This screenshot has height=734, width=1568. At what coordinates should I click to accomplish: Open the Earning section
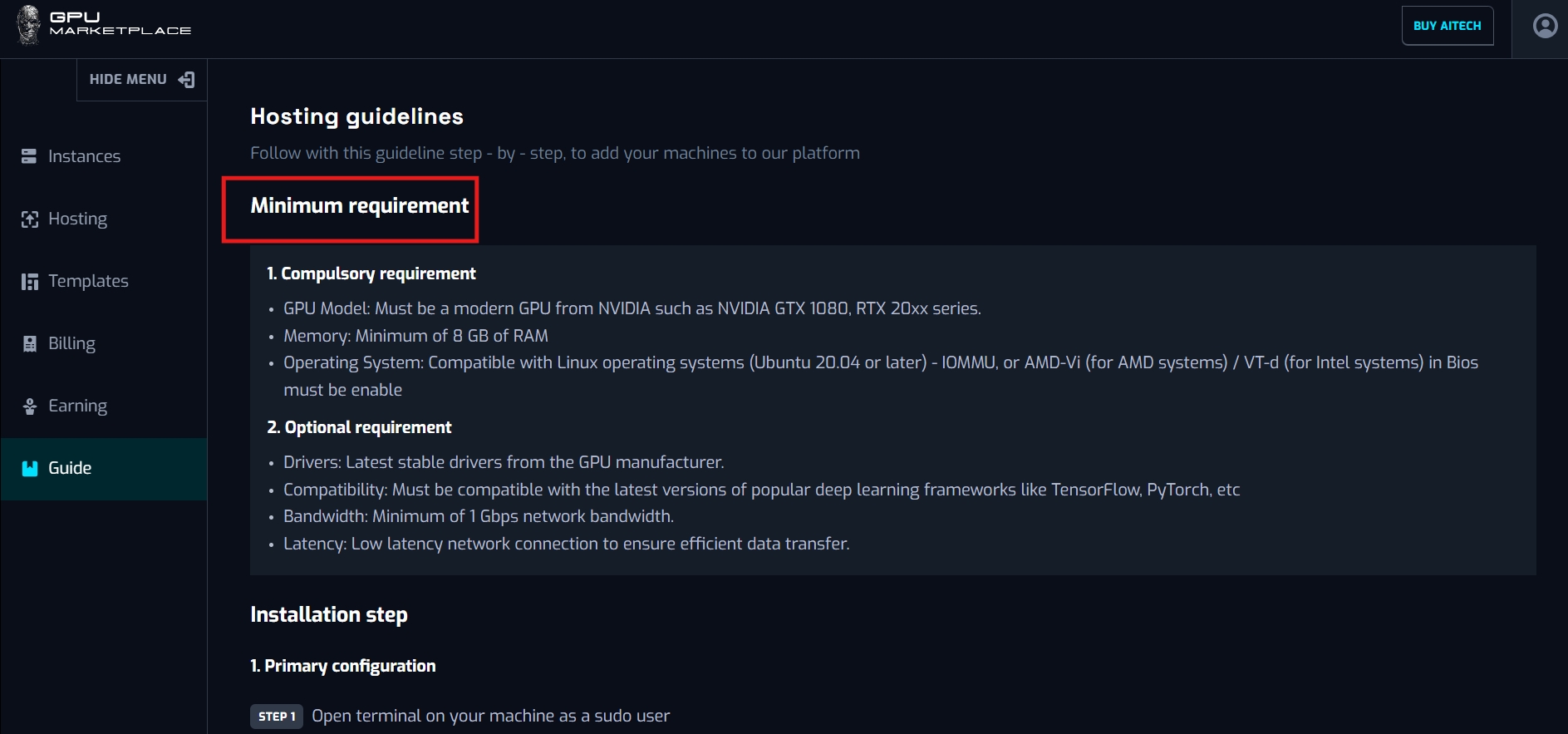(77, 406)
